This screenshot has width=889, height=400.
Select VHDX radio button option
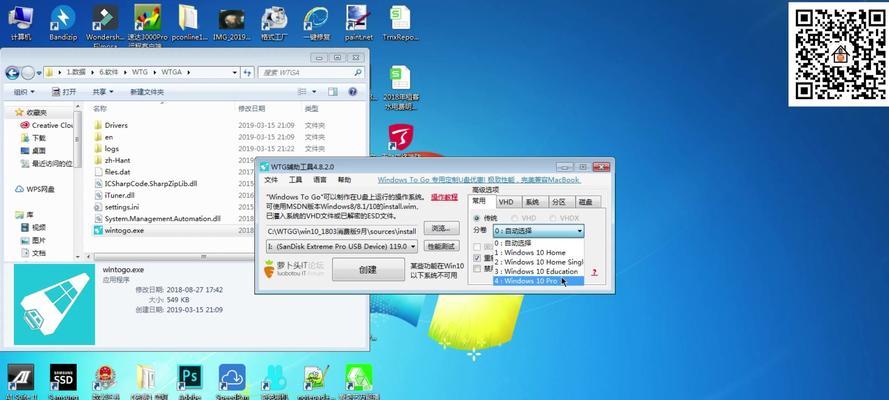coord(552,218)
